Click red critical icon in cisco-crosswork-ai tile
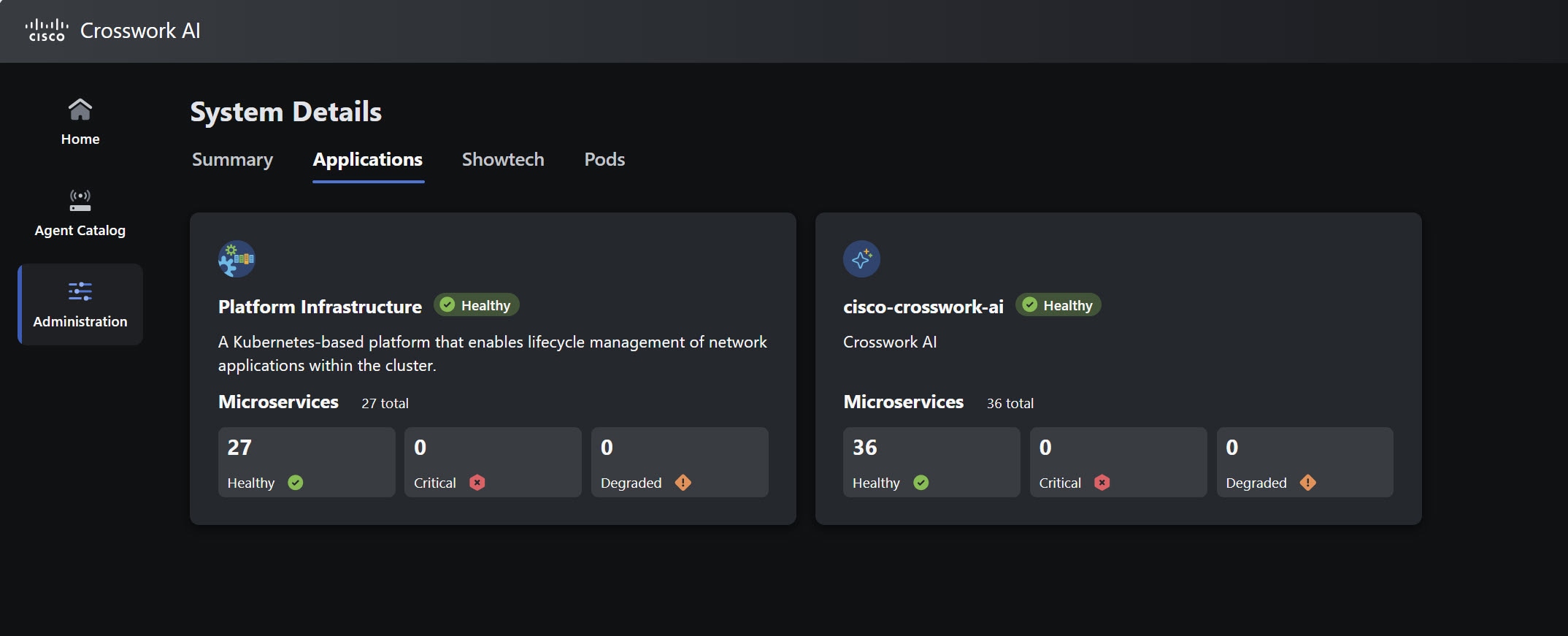1568x636 pixels. click(1102, 483)
